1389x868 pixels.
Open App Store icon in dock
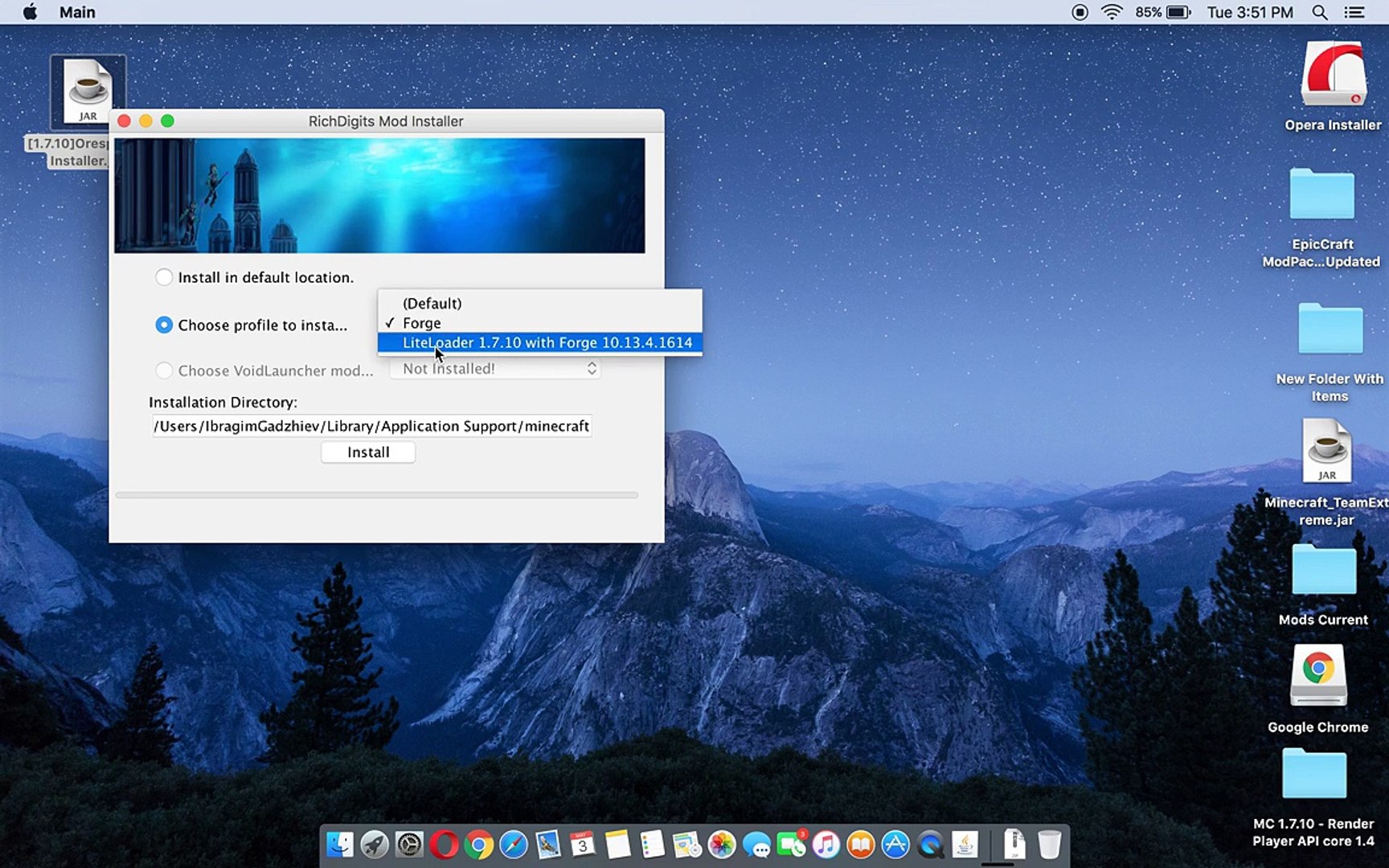[895, 845]
